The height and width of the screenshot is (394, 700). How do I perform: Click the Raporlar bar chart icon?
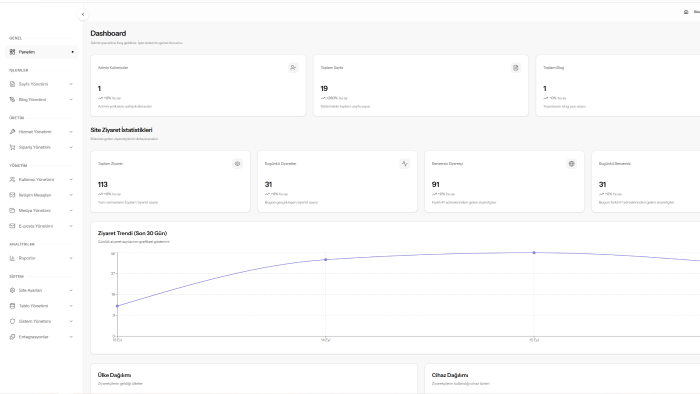click(12, 258)
